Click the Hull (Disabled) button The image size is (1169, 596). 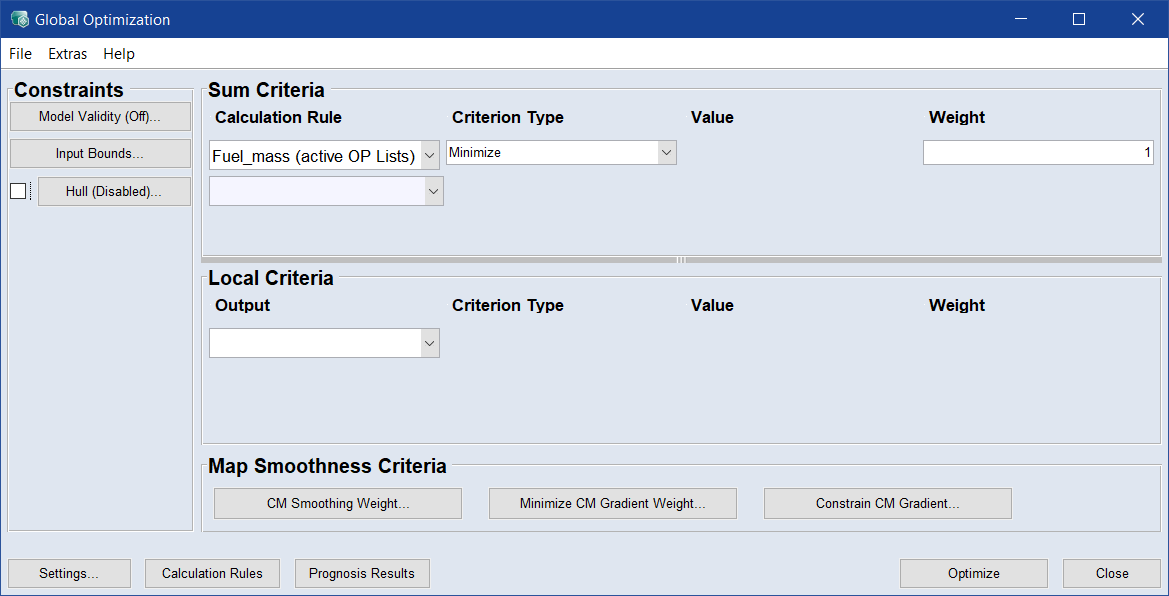coord(114,192)
